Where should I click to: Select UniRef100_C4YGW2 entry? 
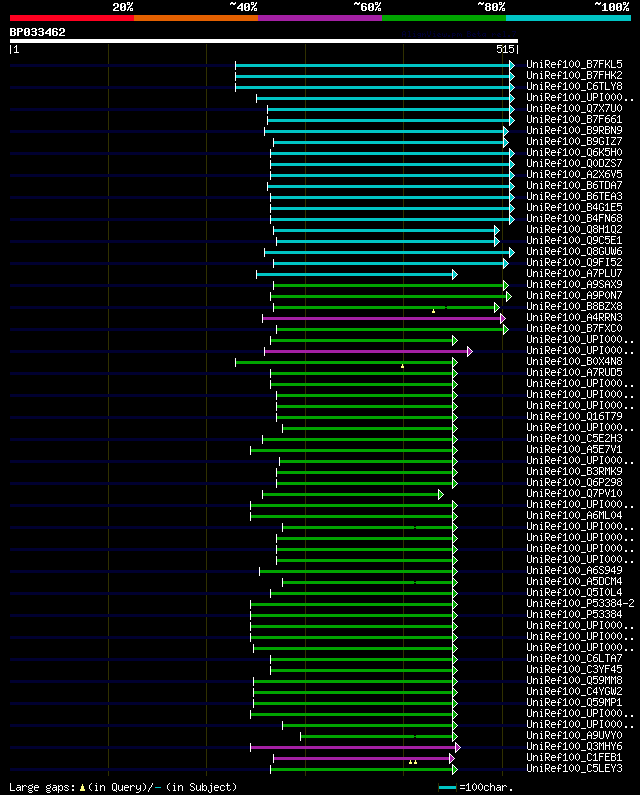point(574,692)
